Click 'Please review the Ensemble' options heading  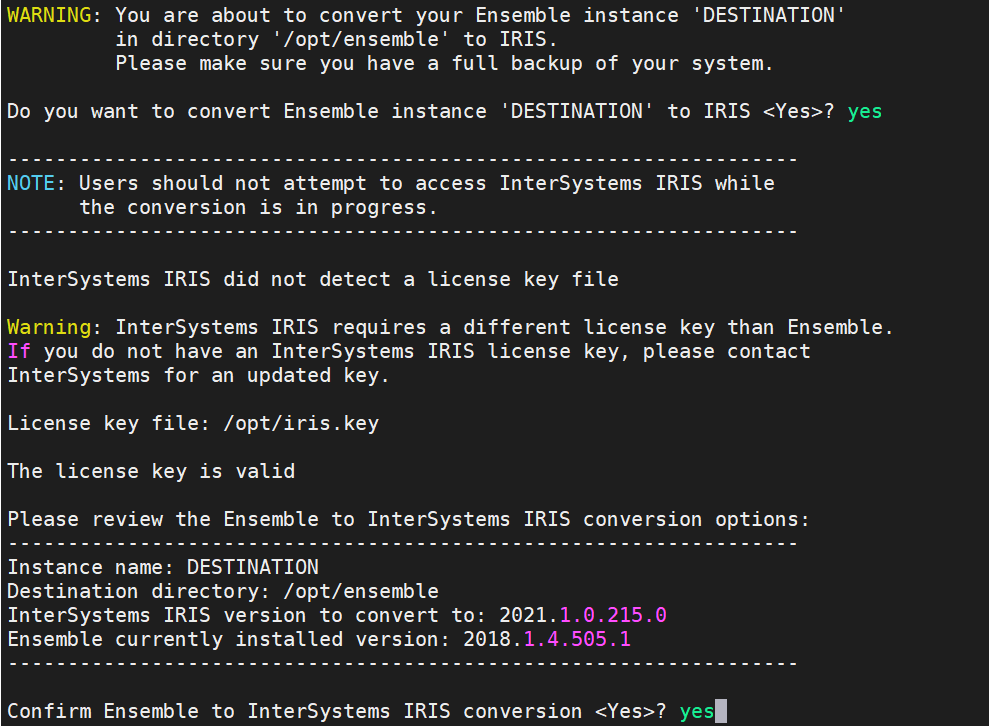pyautogui.click(x=408, y=519)
